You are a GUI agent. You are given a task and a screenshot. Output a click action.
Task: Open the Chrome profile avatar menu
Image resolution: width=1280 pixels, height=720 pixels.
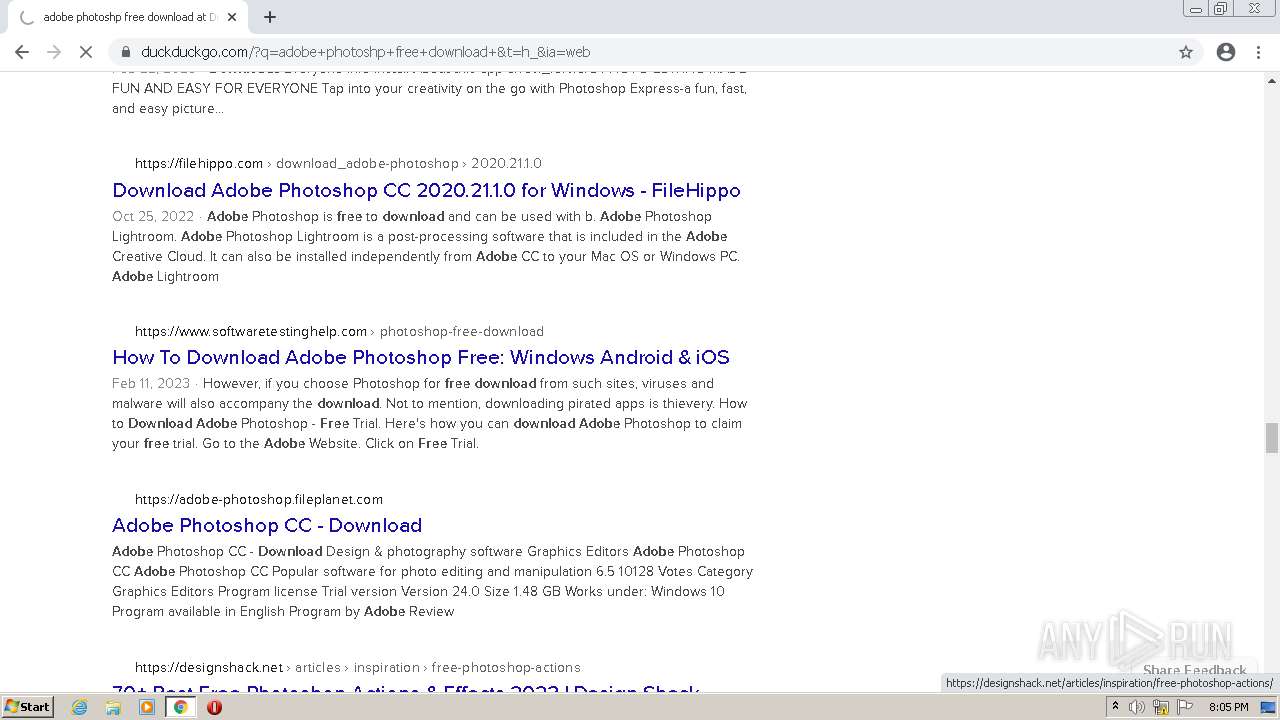[1226, 52]
